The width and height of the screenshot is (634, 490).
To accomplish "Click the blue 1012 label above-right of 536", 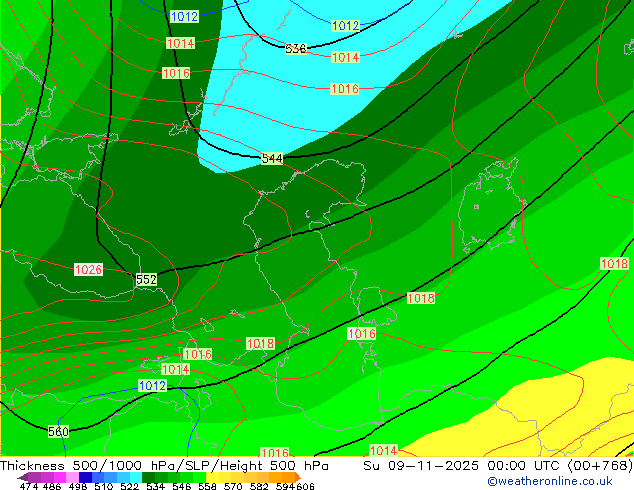I will 345,26.
